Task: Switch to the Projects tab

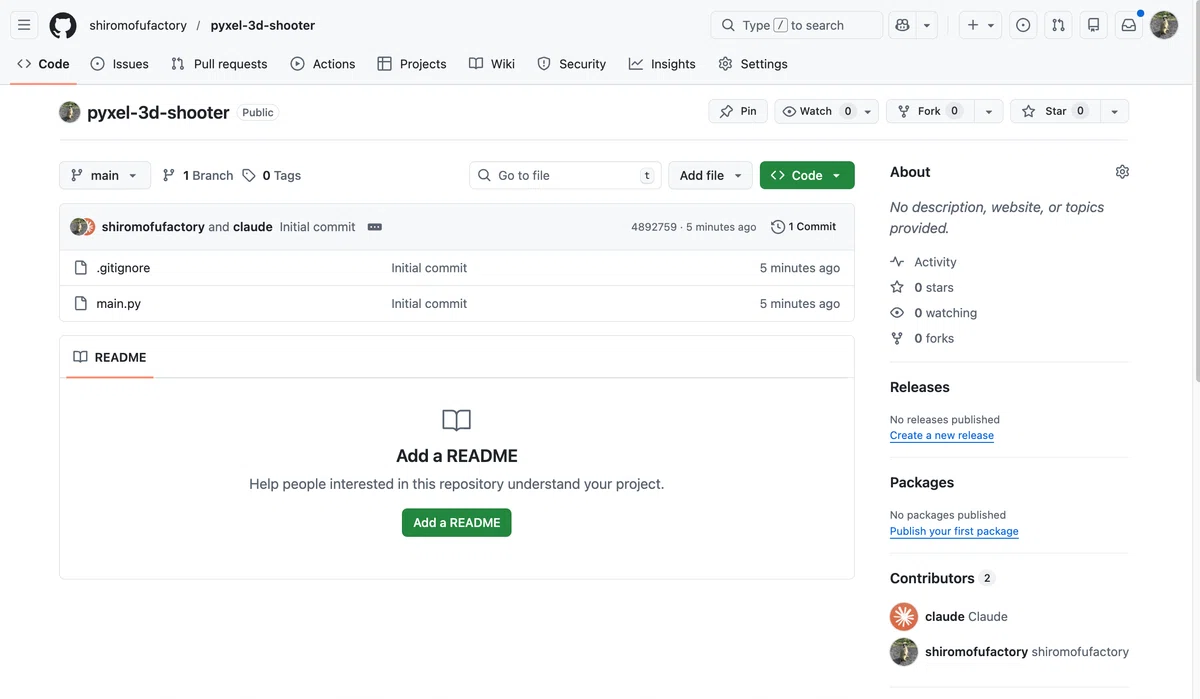Action: tap(412, 64)
